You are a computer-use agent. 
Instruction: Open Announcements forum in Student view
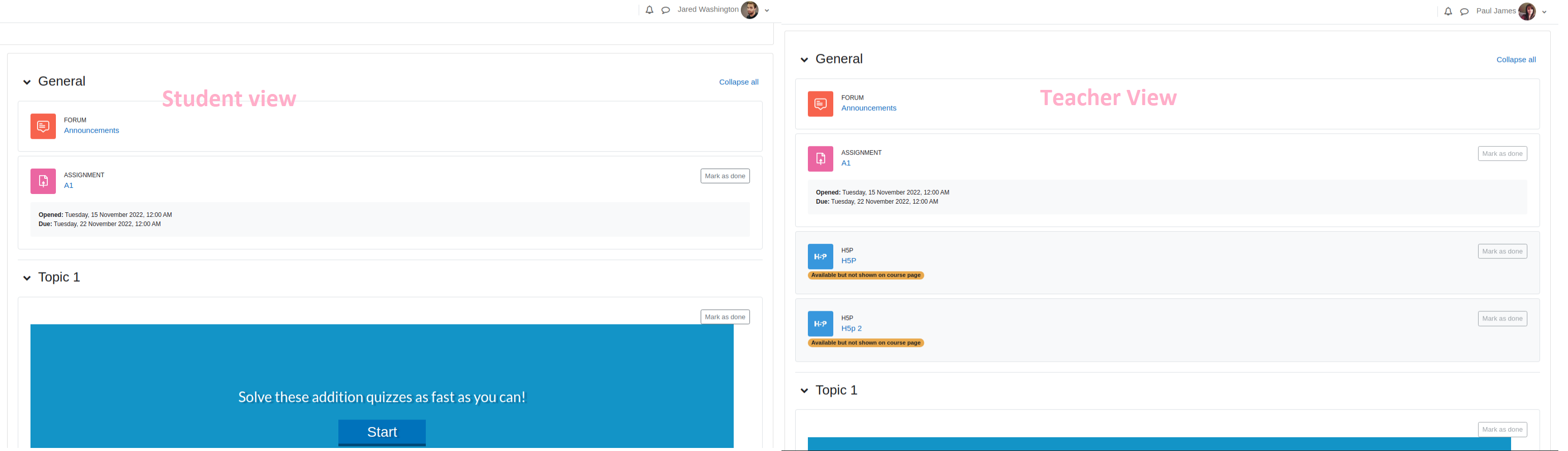tap(92, 131)
